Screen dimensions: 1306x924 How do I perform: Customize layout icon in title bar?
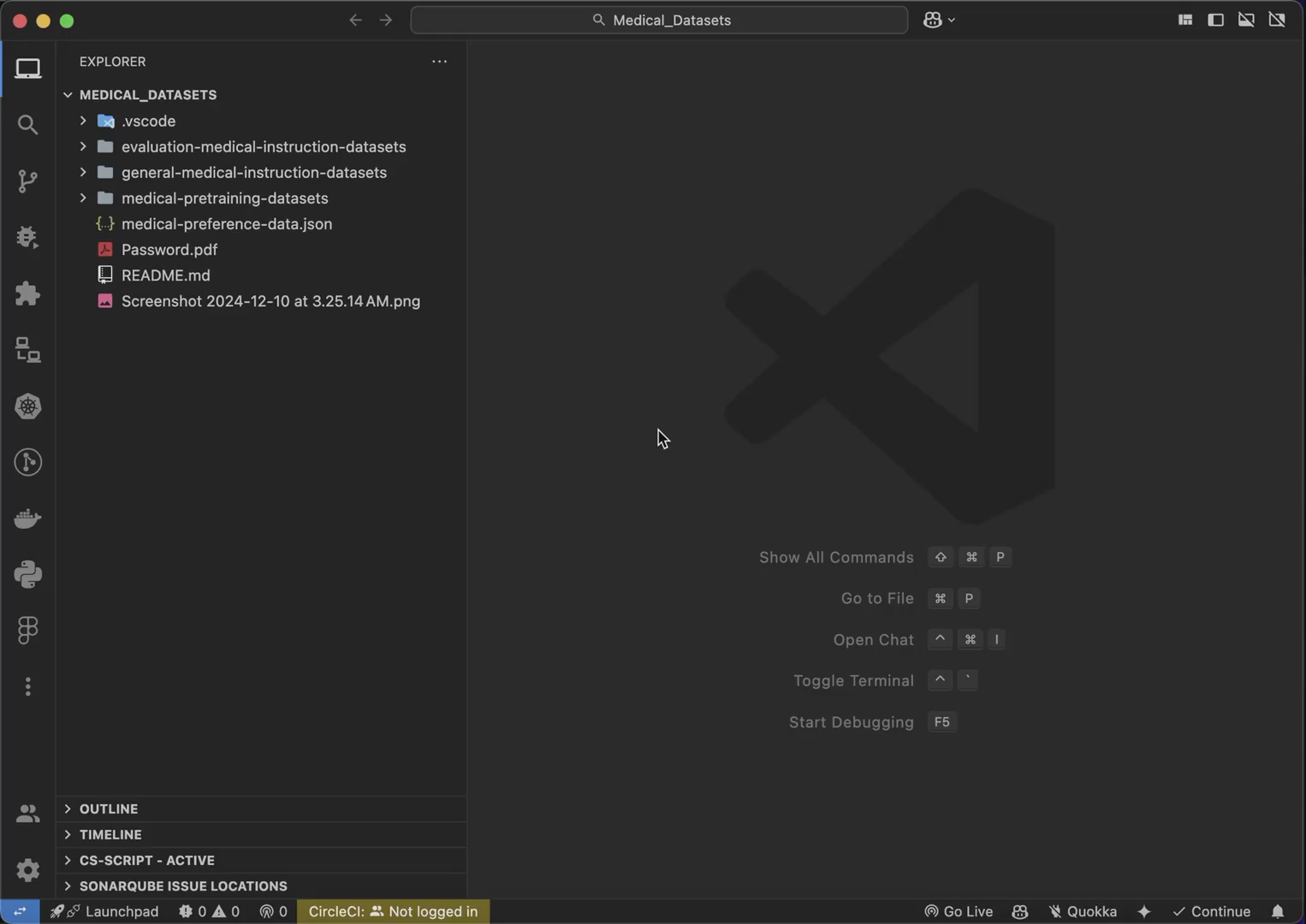1185,20
